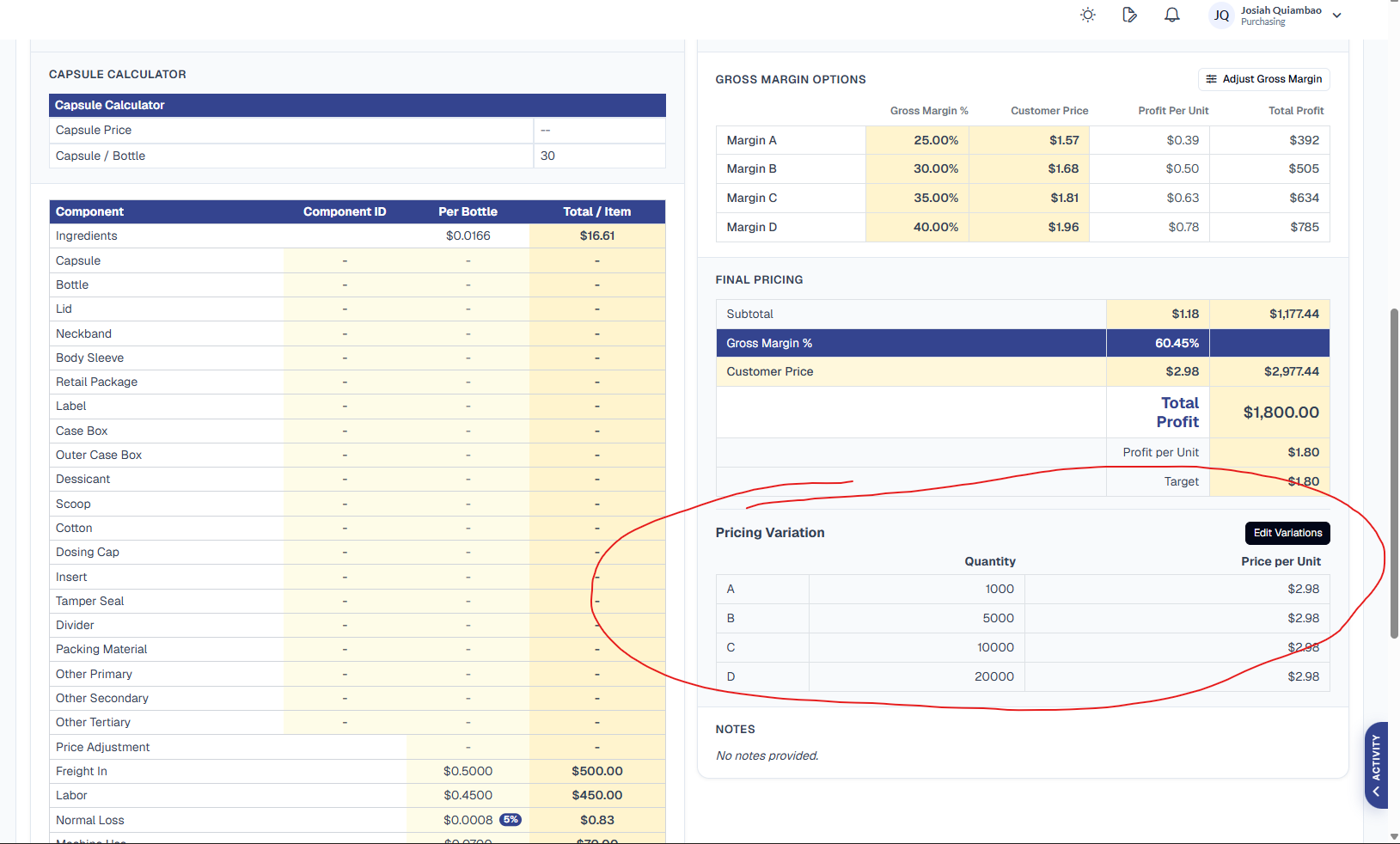Click the Bottle row Component ID cell

point(345,284)
